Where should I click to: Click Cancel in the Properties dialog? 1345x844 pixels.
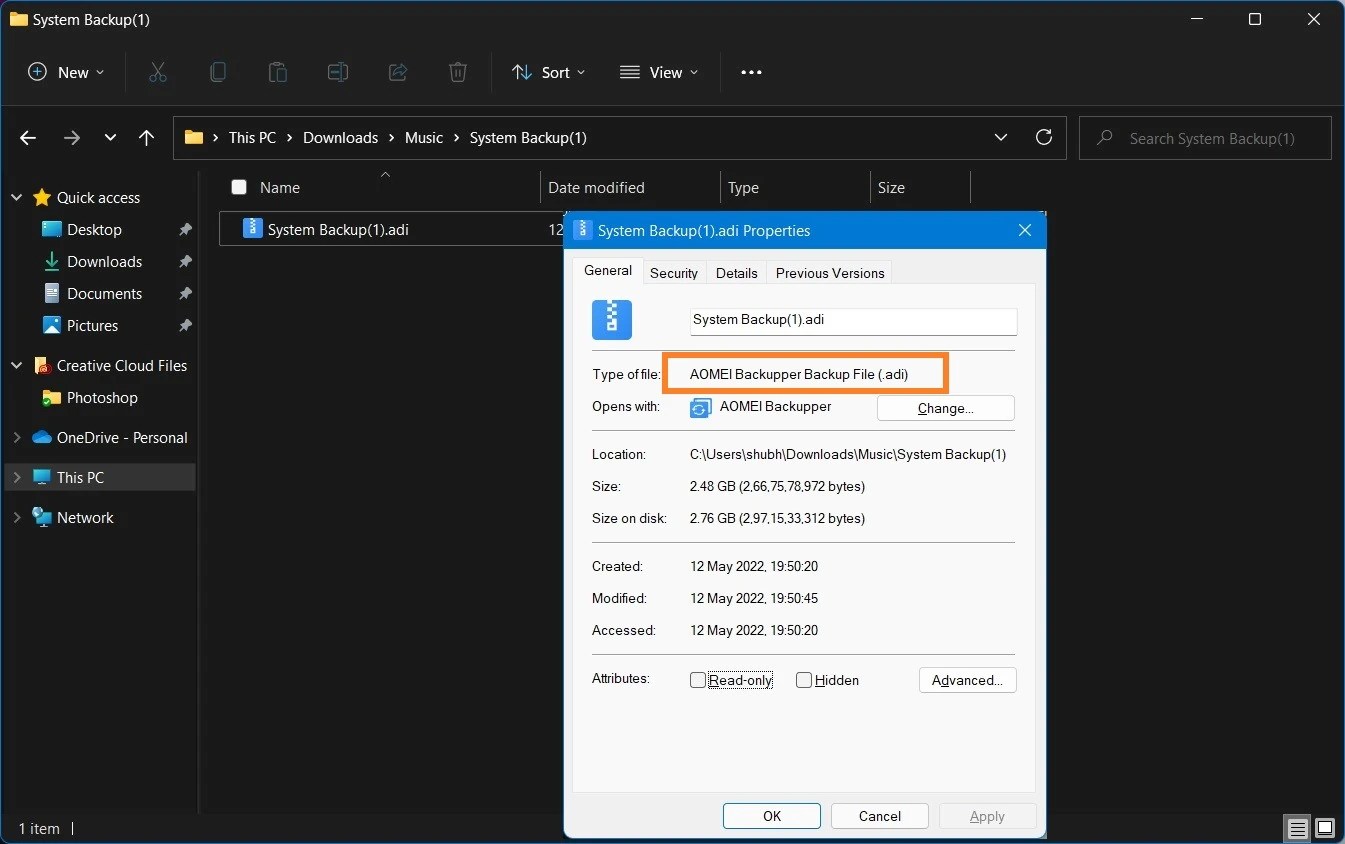click(880, 816)
